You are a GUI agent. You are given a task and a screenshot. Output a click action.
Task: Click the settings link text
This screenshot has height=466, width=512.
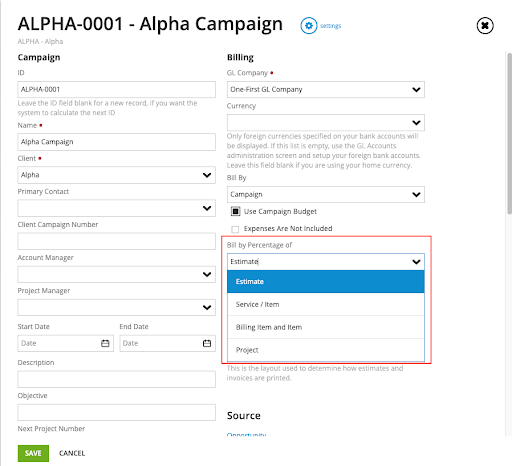pyautogui.click(x=330, y=26)
